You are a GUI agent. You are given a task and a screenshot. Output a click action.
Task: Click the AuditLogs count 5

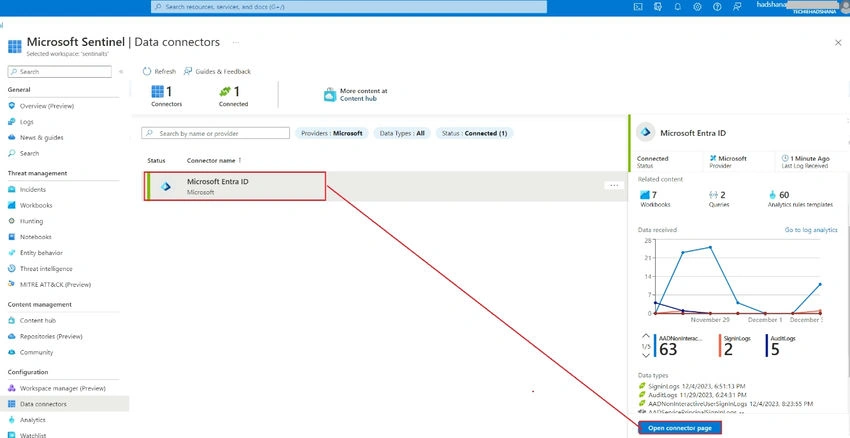click(x=781, y=345)
